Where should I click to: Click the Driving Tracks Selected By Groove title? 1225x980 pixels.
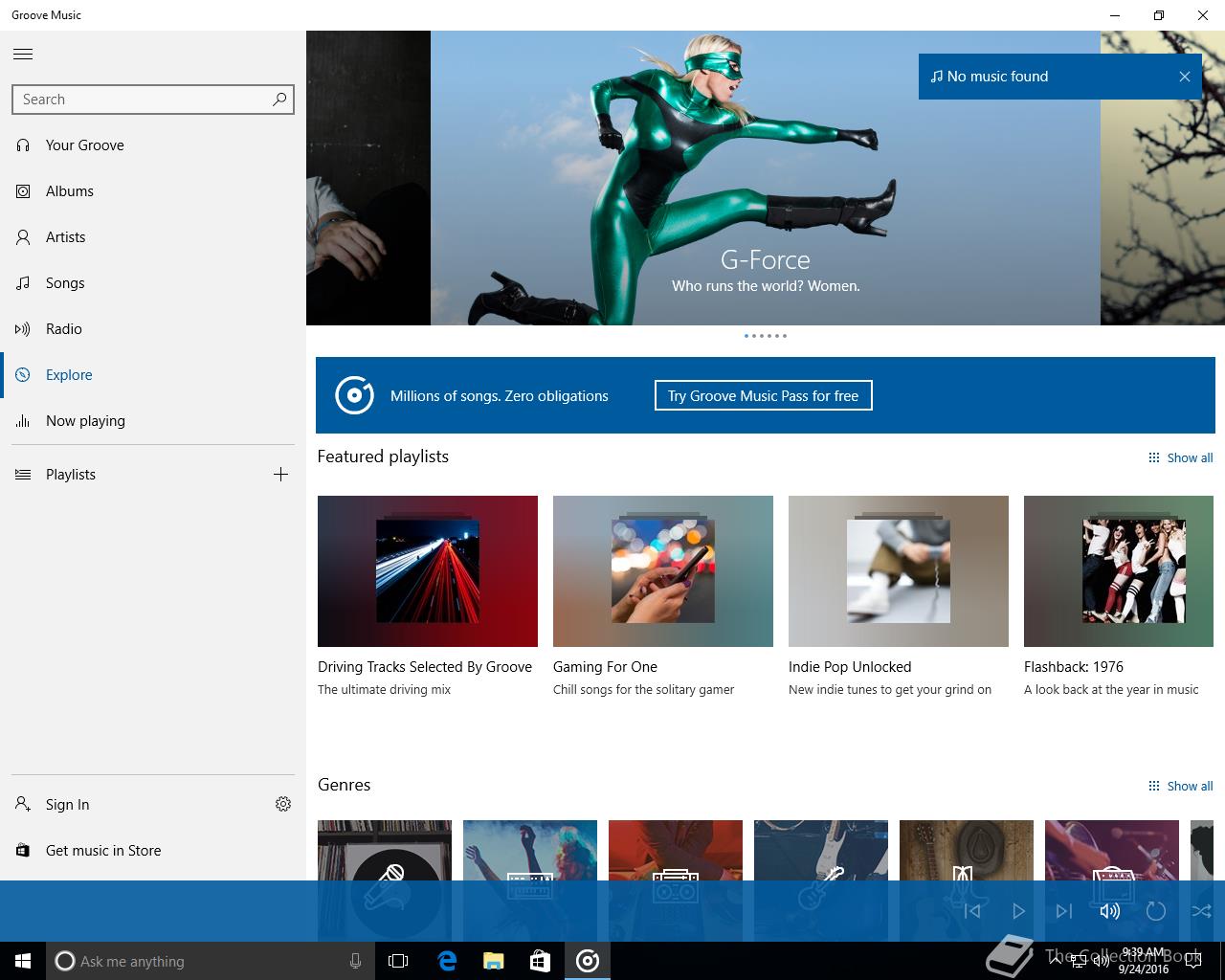(425, 667)
